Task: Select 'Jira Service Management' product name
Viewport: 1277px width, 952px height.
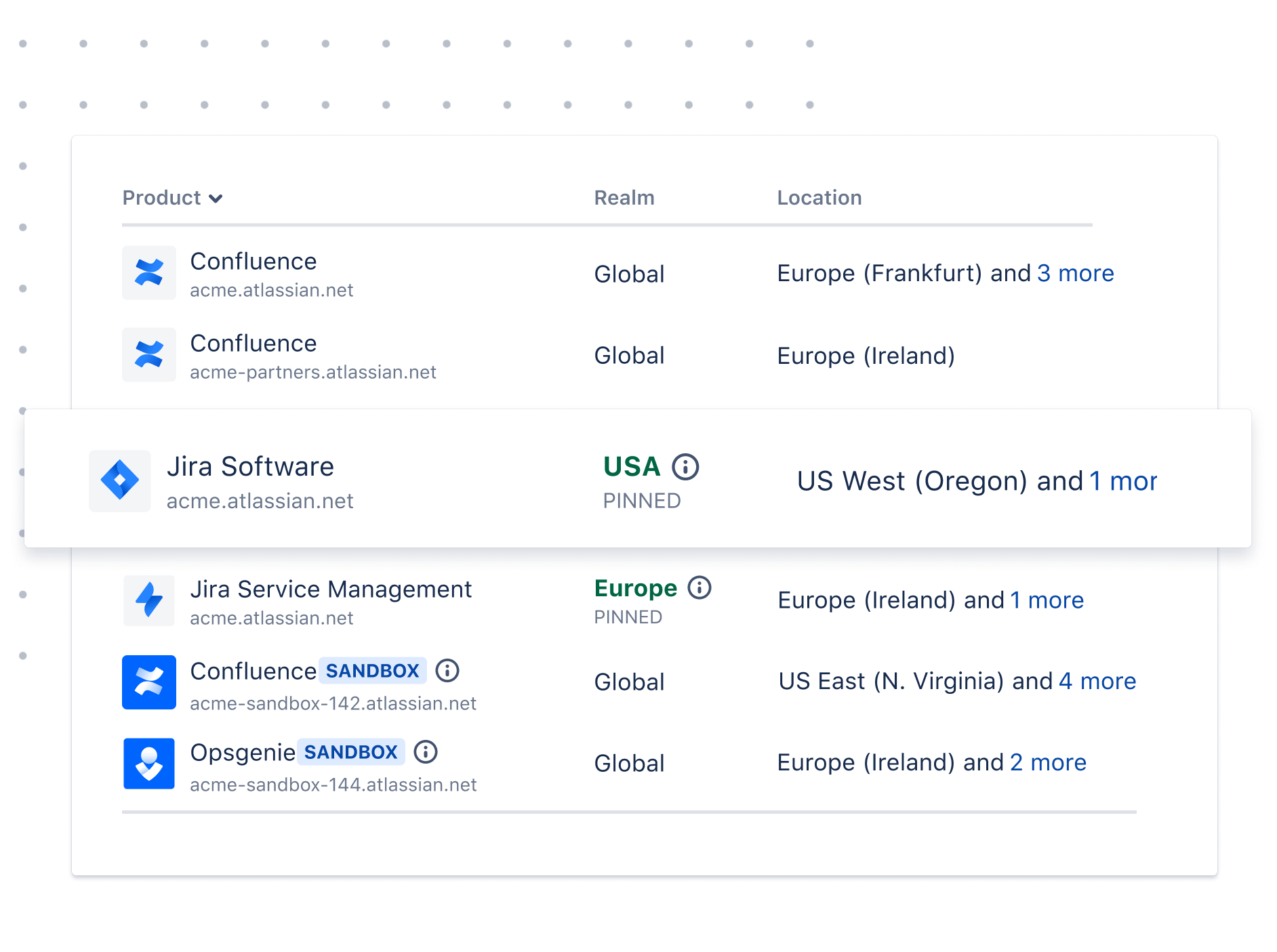Action: 331,589
